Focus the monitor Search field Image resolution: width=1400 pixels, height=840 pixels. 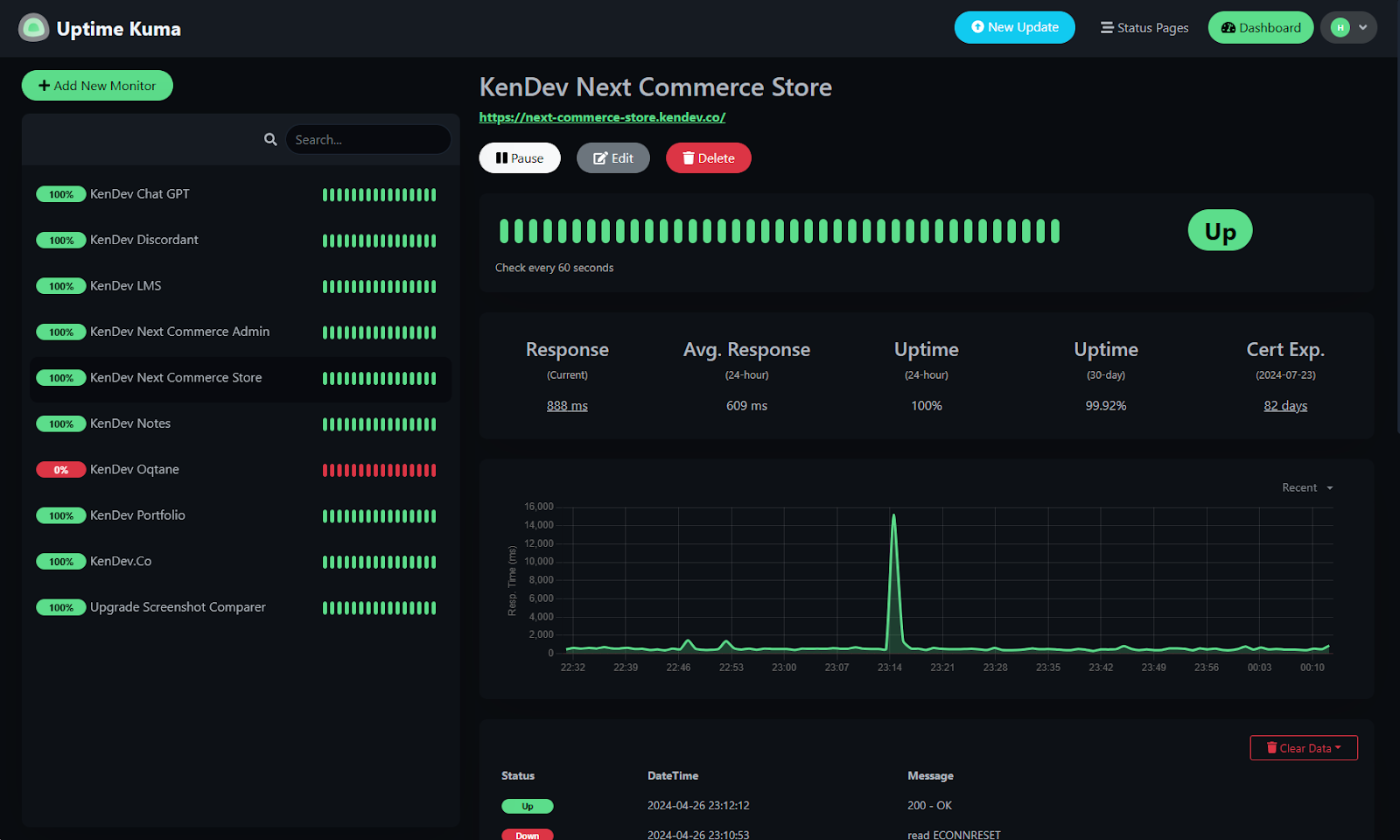[x=367, y=139]
